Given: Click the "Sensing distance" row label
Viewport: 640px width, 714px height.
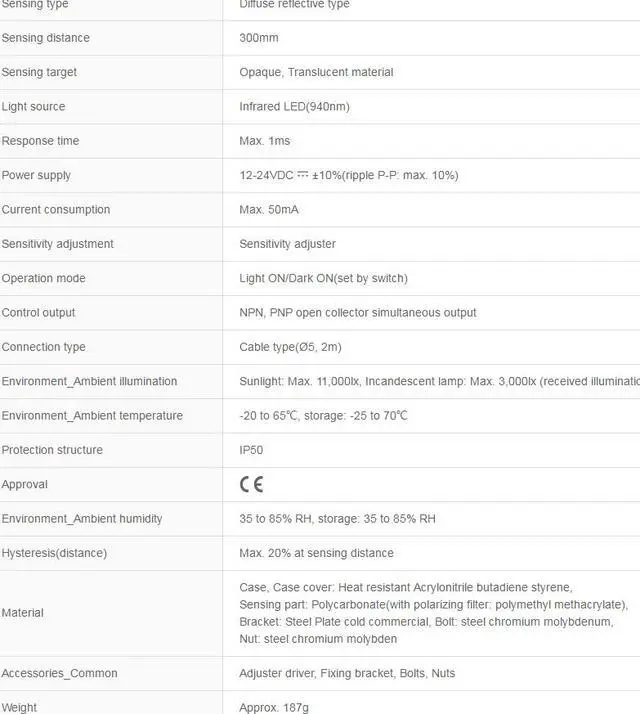Looking at the screenshot, I should (x=46, y=38).
